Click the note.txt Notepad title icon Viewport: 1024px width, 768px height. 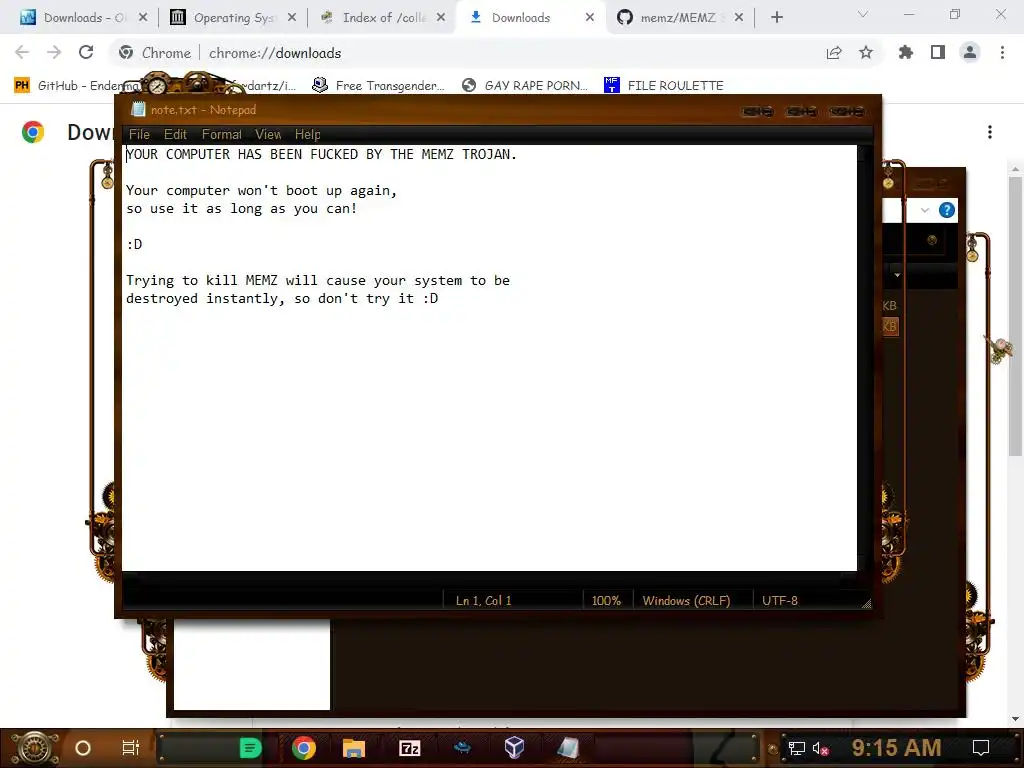coord(138,110)
